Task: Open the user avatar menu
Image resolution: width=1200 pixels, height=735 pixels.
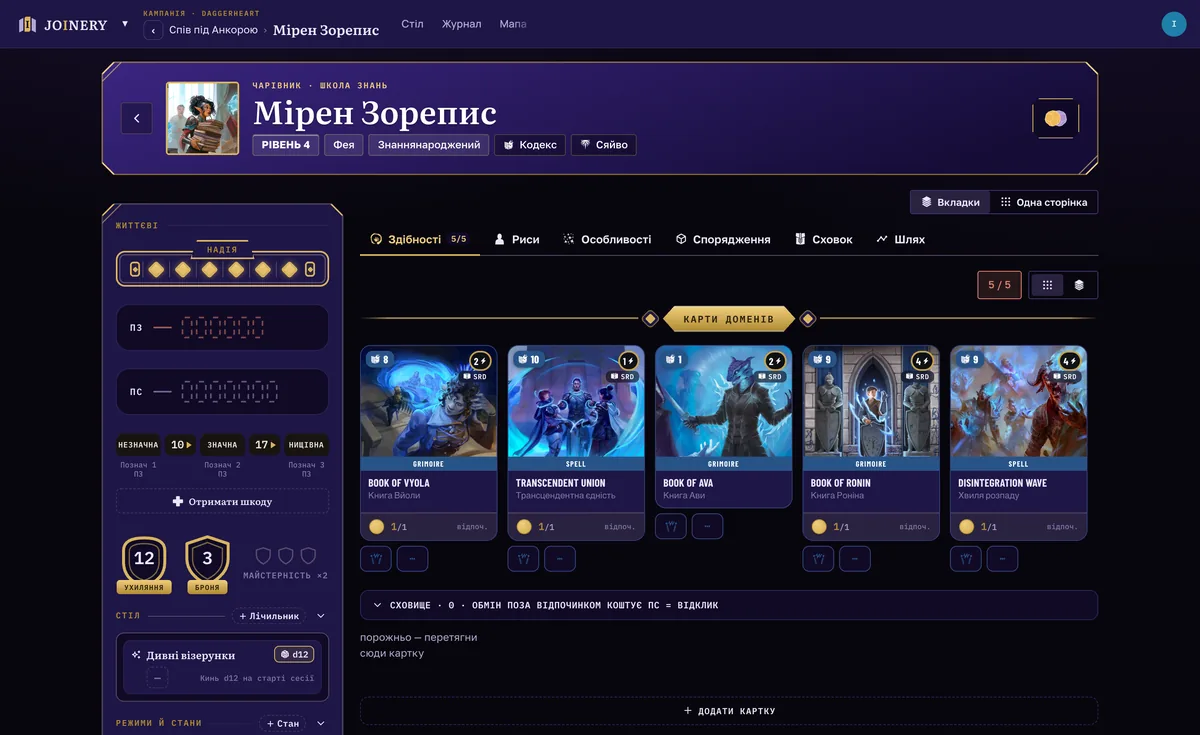Action: point(1173,24)
